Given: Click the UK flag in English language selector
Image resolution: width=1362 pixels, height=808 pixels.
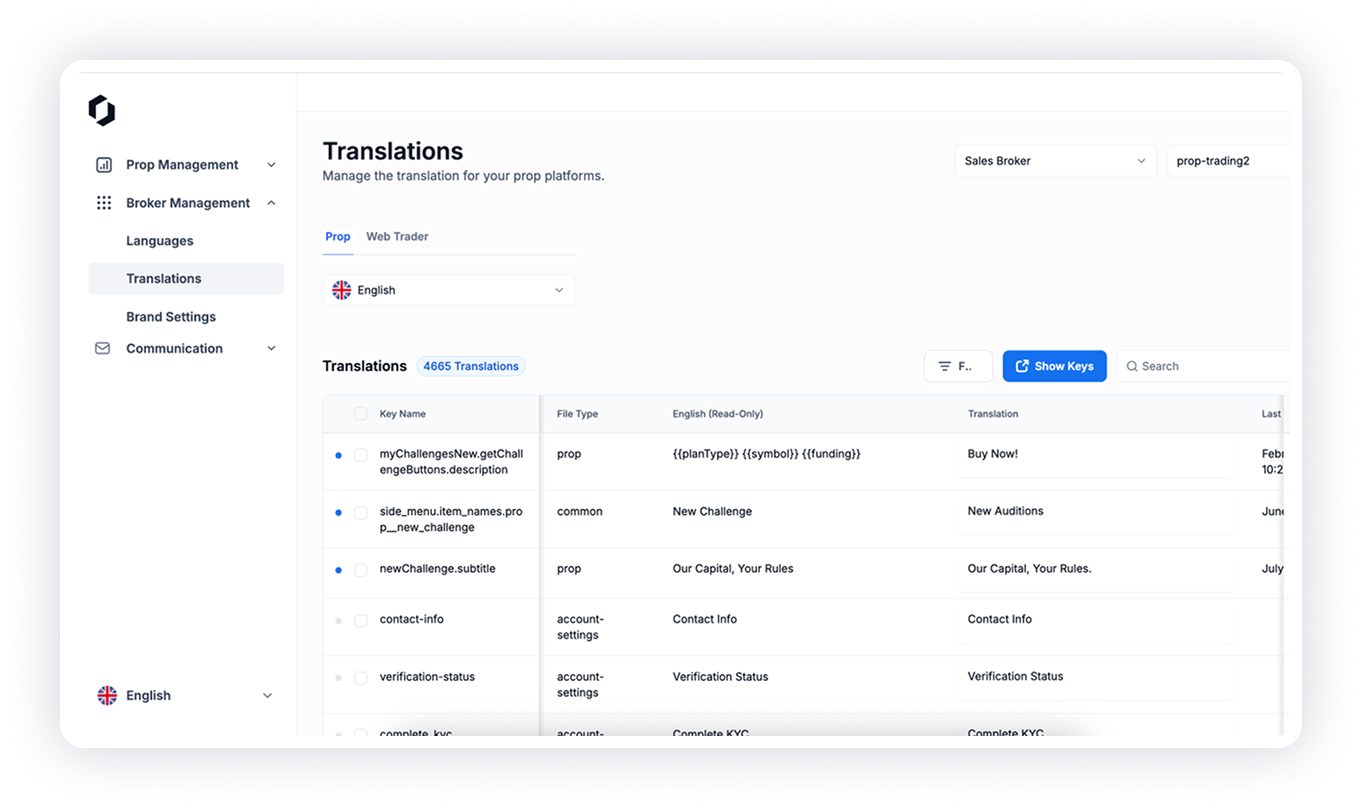Looking at the screenshot, I should coord(342,291).
